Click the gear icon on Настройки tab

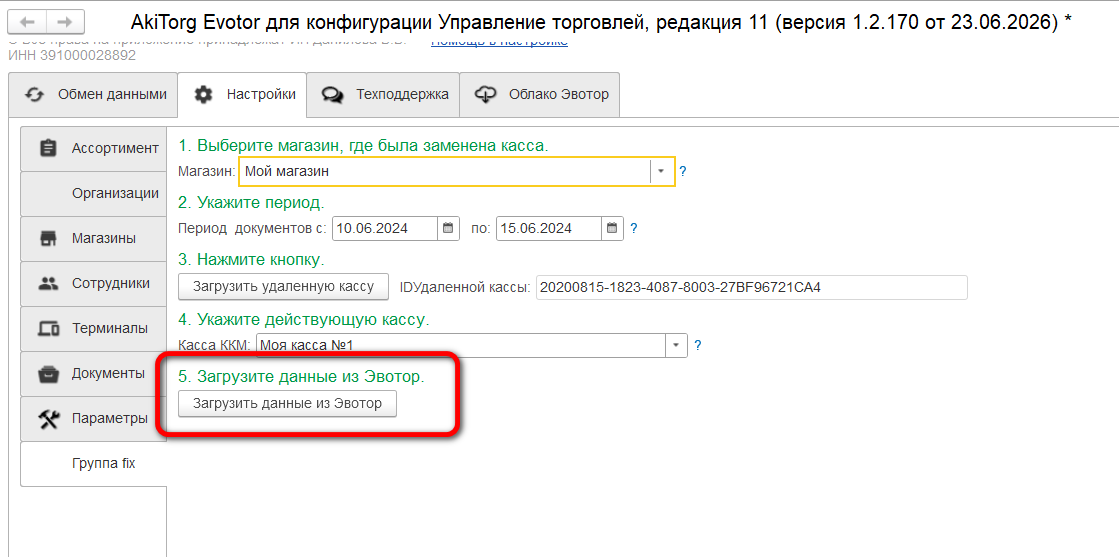tap(203, 94)
